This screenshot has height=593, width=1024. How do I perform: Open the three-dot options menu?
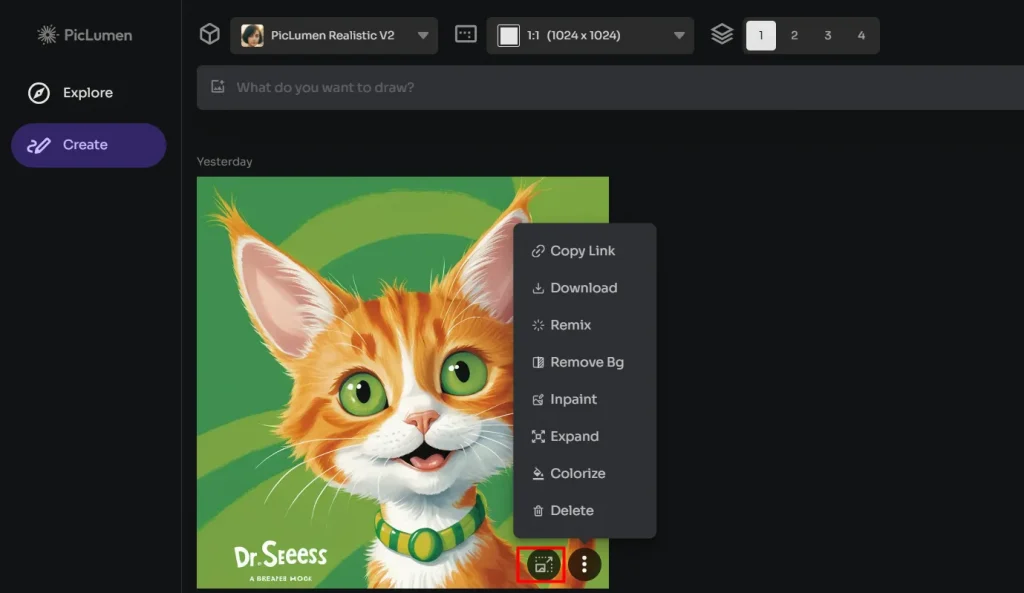583,564
